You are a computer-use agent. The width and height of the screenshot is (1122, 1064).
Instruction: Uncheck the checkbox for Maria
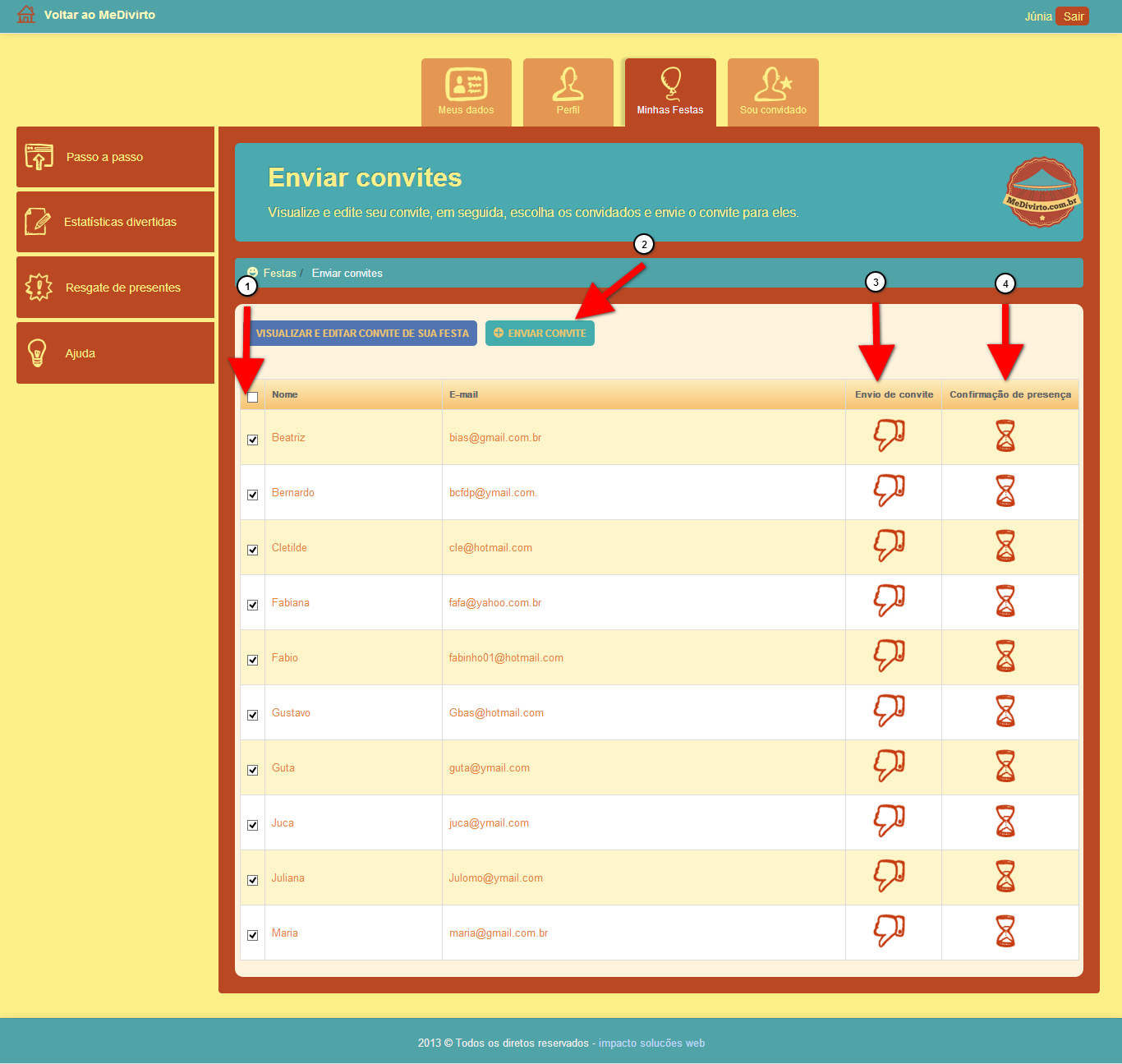tap(253, 935)
